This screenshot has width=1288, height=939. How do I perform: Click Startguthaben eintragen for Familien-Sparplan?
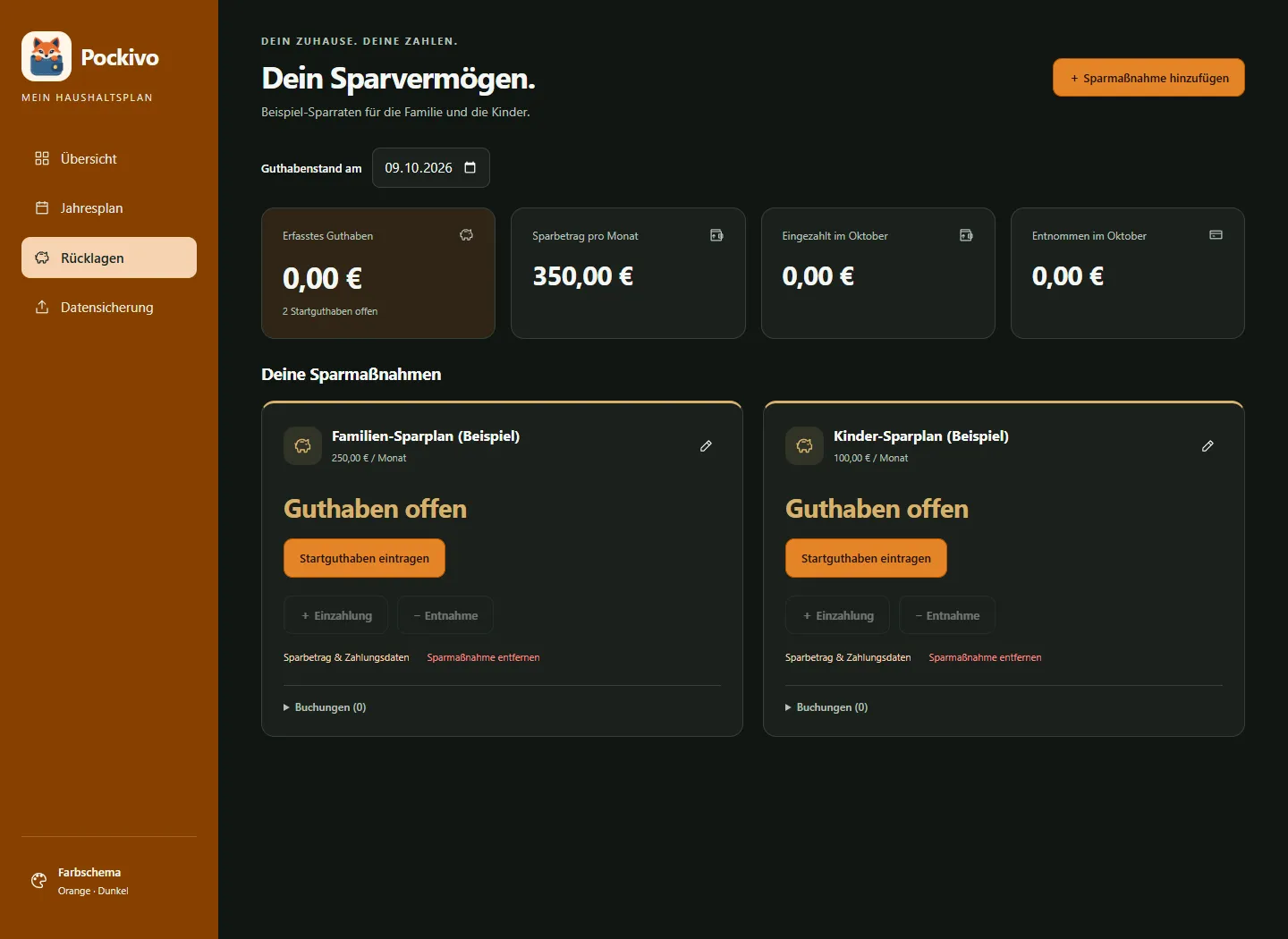[x=364, y=558]
